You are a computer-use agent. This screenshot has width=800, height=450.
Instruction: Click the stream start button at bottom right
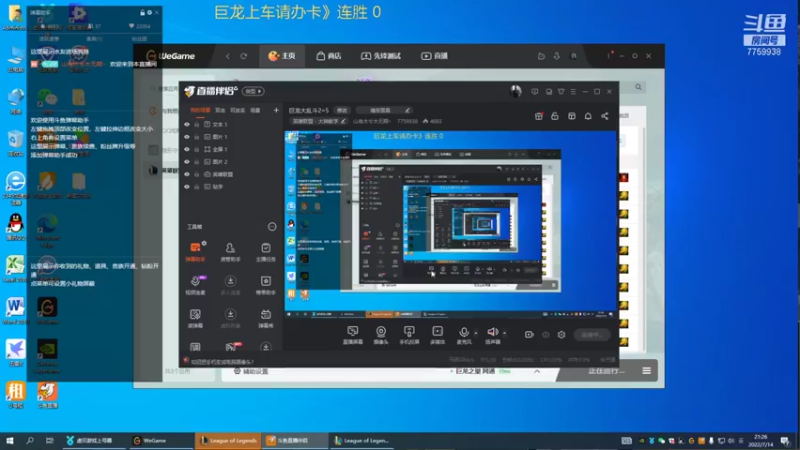[591, 335]
